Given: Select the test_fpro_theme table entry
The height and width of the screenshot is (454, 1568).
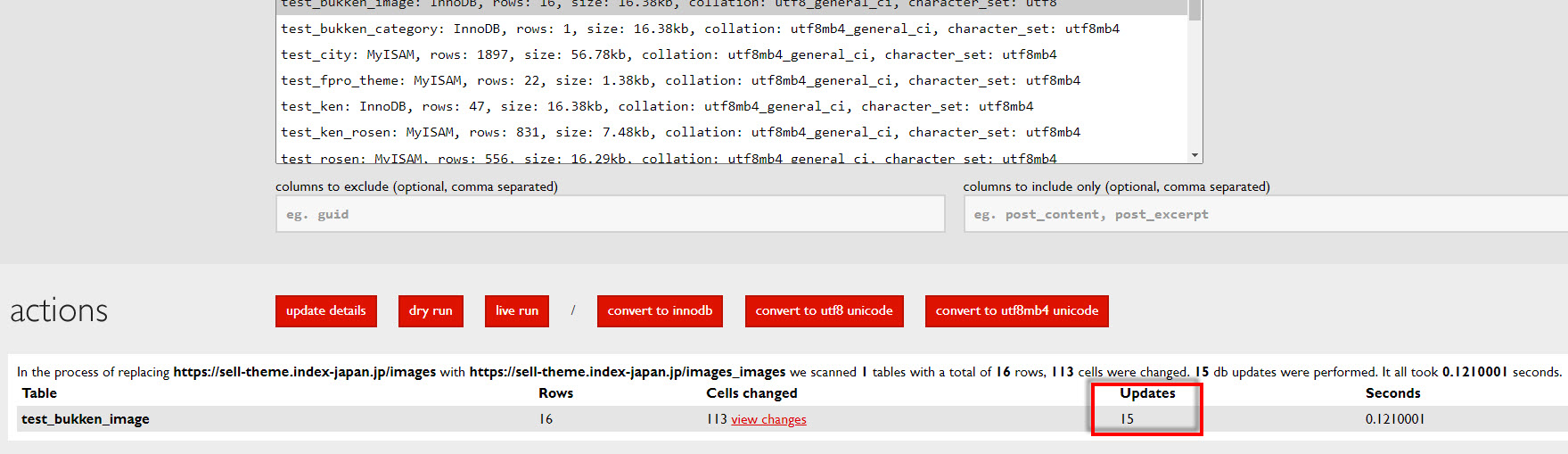Looking at the screenshot, I should tap(680, 80).
